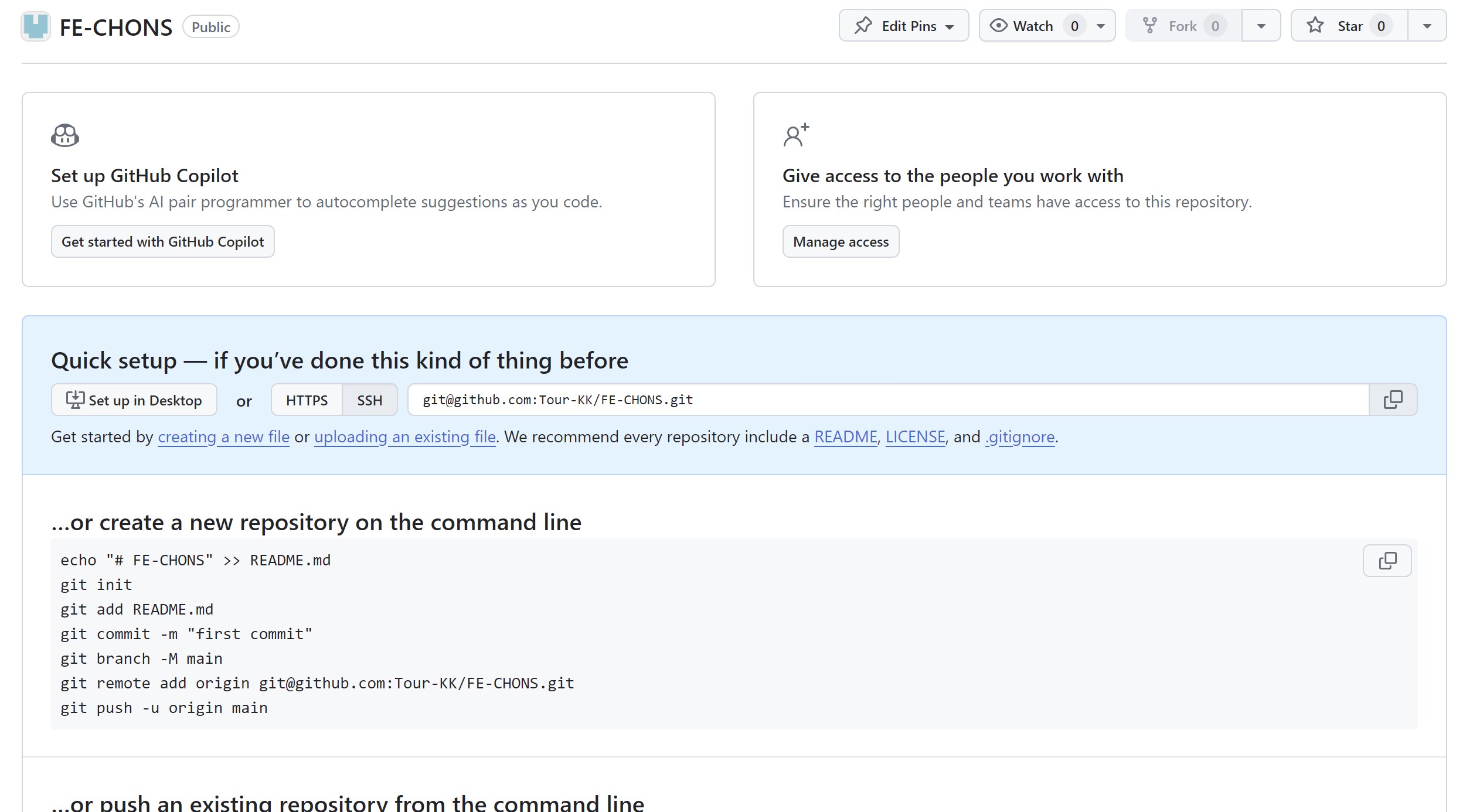Click 'Give access to the people you work with' heading
The image size is (1473, 812).
[x=953, y=176]
